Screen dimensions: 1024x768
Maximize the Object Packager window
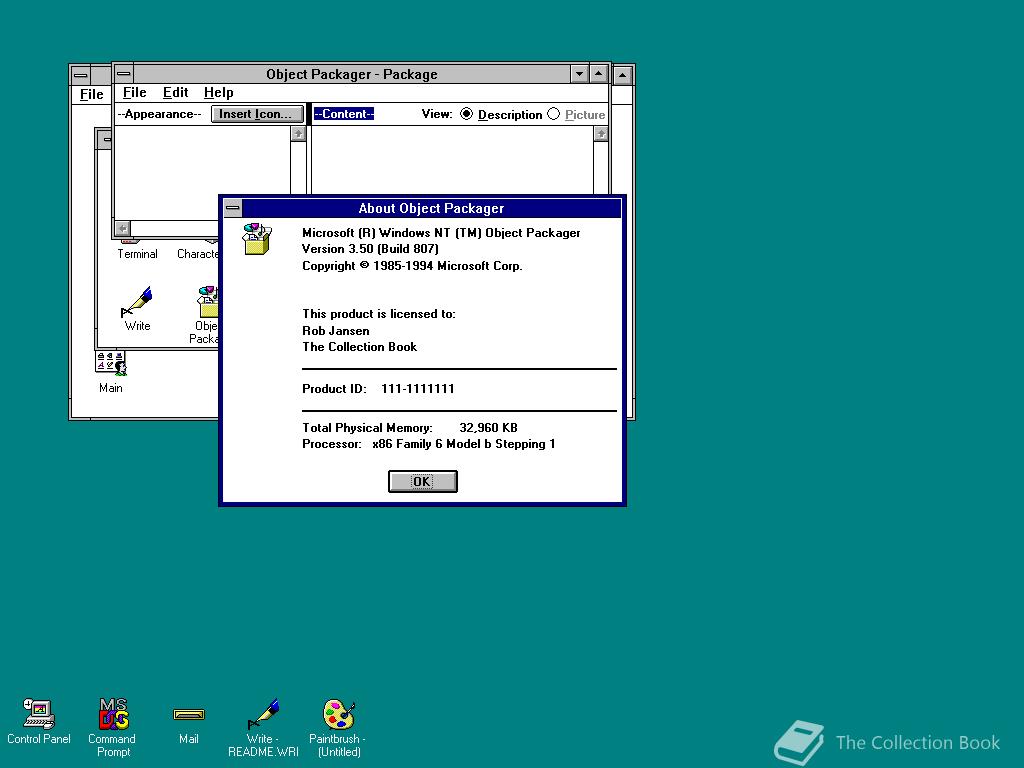point(599,74)
